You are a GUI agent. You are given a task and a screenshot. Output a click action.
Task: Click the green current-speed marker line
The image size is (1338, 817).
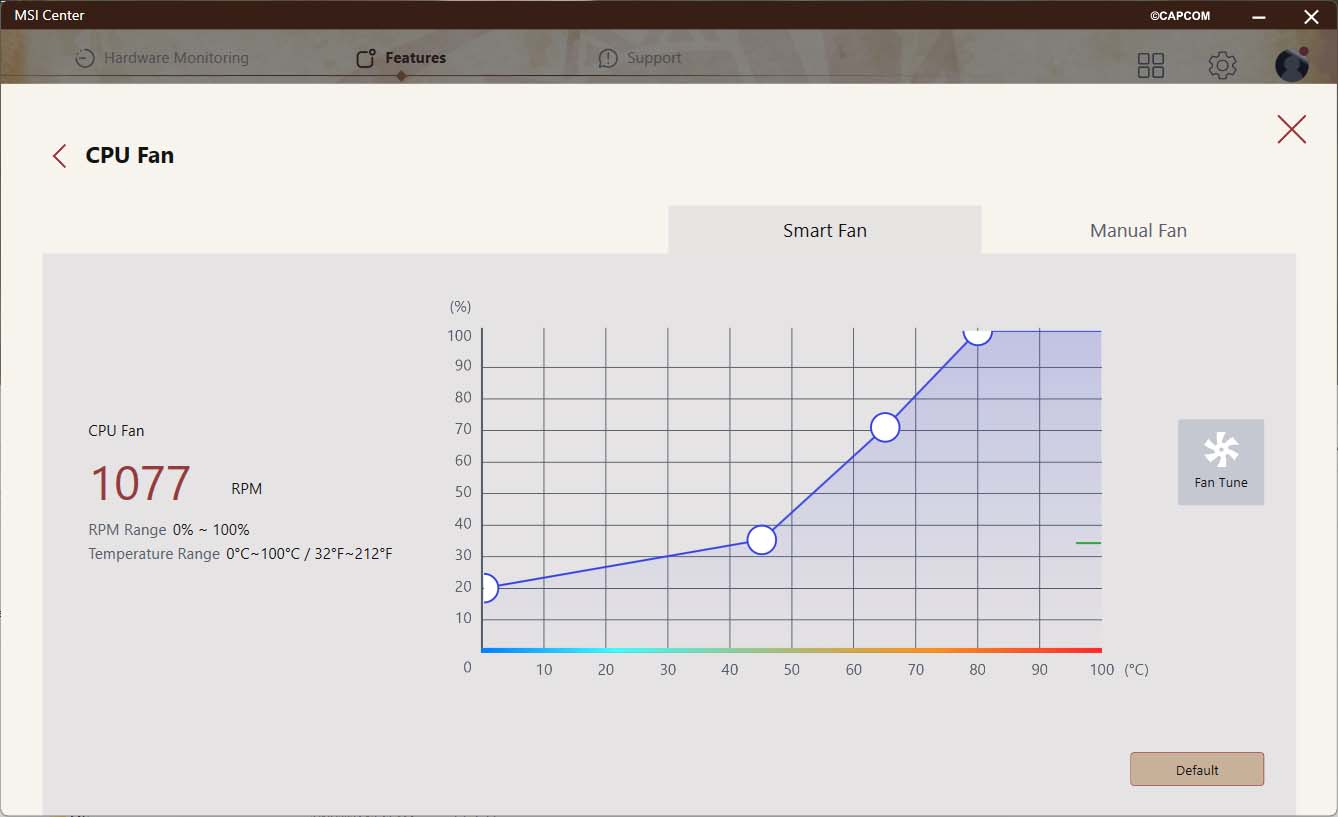(1088, 543)
